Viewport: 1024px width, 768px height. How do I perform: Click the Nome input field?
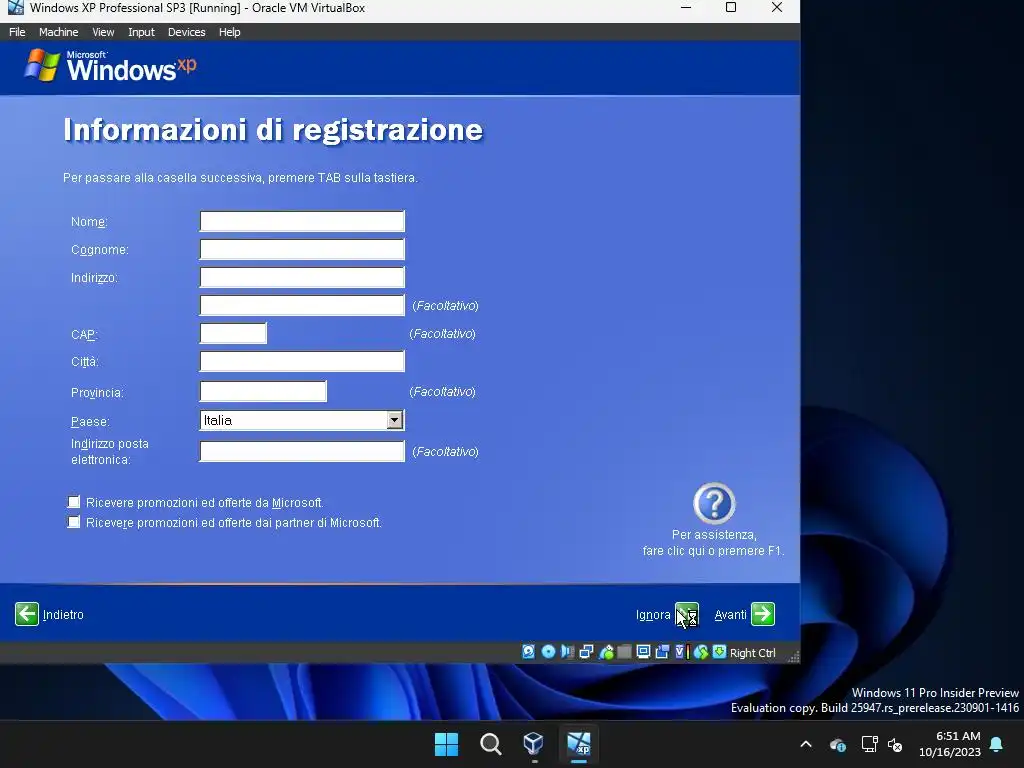[302, 221]
